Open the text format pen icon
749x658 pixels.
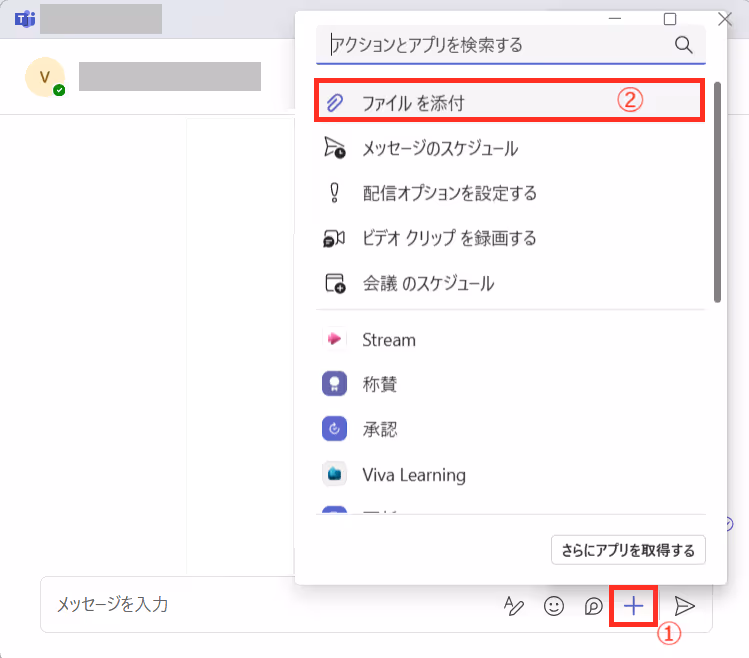click(514, 606)
